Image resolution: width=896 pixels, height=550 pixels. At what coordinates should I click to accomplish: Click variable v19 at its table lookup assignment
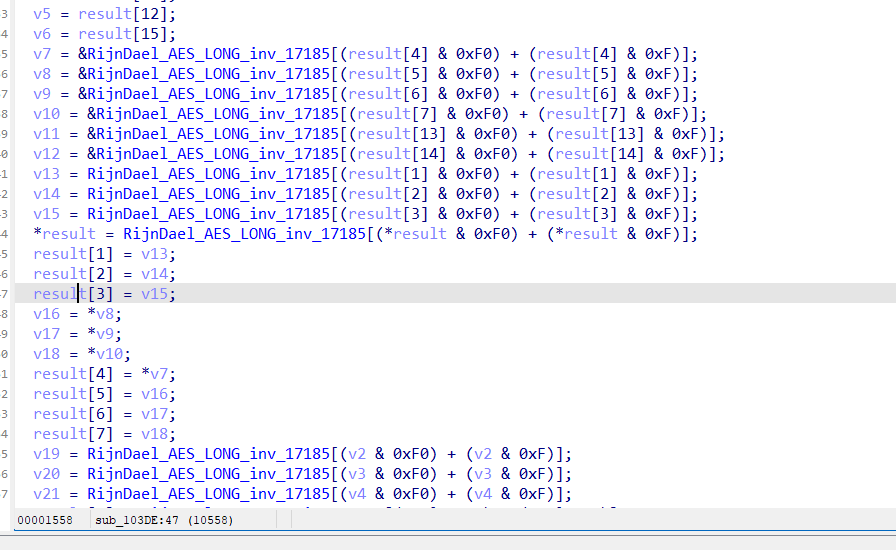point(46,454)
